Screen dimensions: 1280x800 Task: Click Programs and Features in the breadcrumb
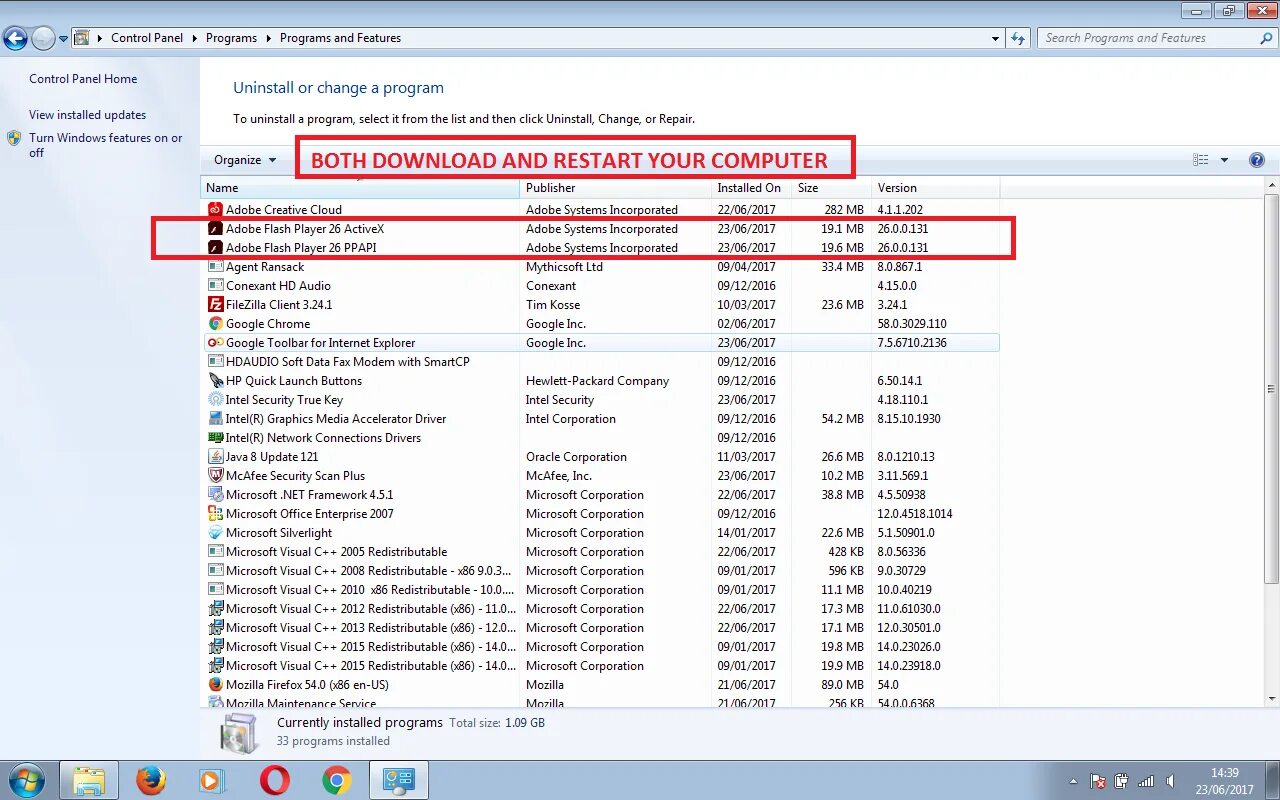[x=340, y=38]
